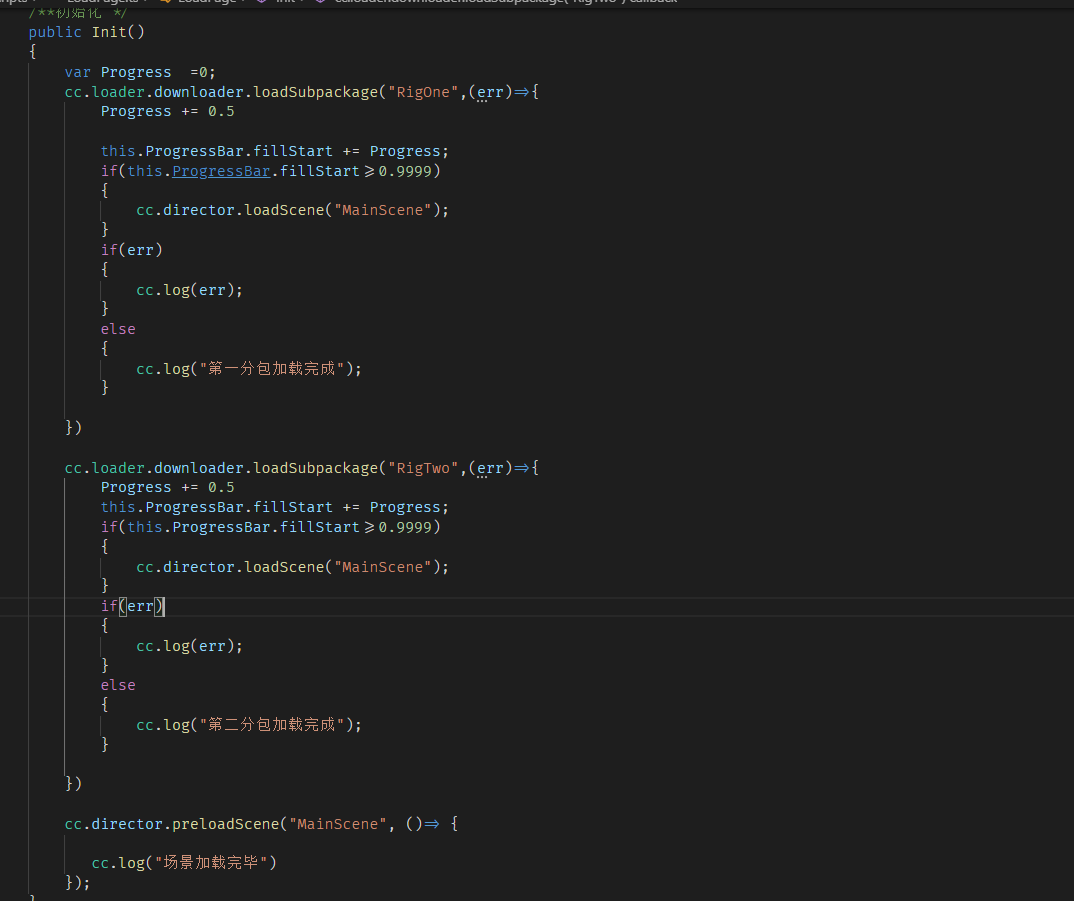This screenshot has height=901, width=1074.
Task: Click the var keyword declaring Progress
Action: [77, 72]
